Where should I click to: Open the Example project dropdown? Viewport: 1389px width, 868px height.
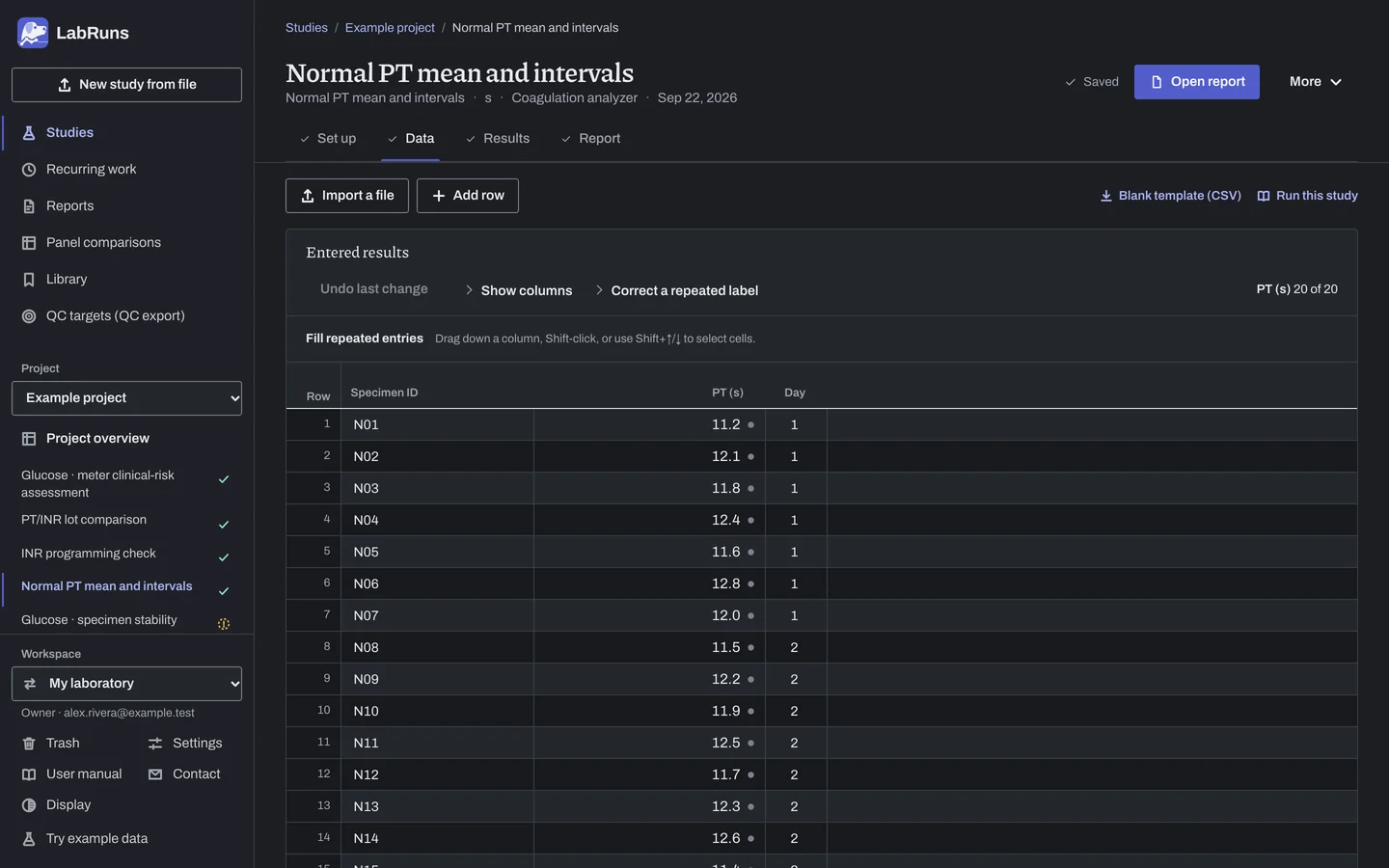(x=126, y=398)
